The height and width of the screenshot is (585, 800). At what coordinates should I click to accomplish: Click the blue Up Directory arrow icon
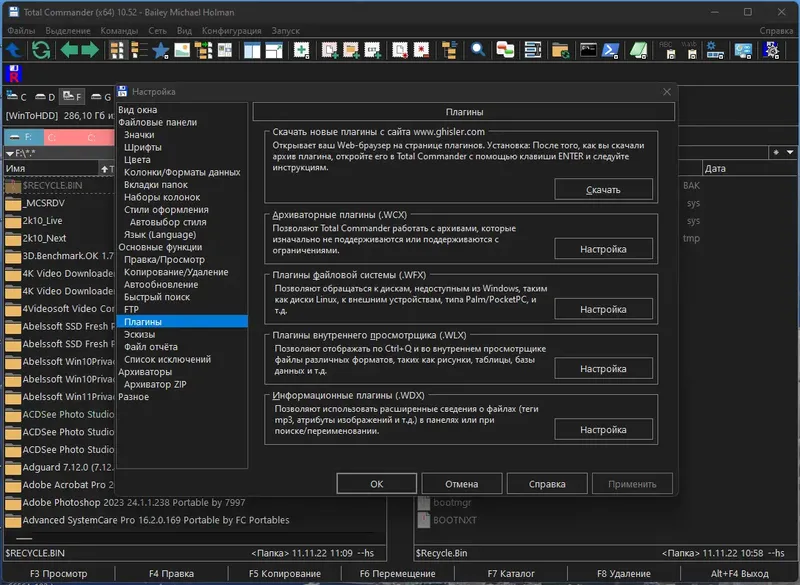click(14, 50)
